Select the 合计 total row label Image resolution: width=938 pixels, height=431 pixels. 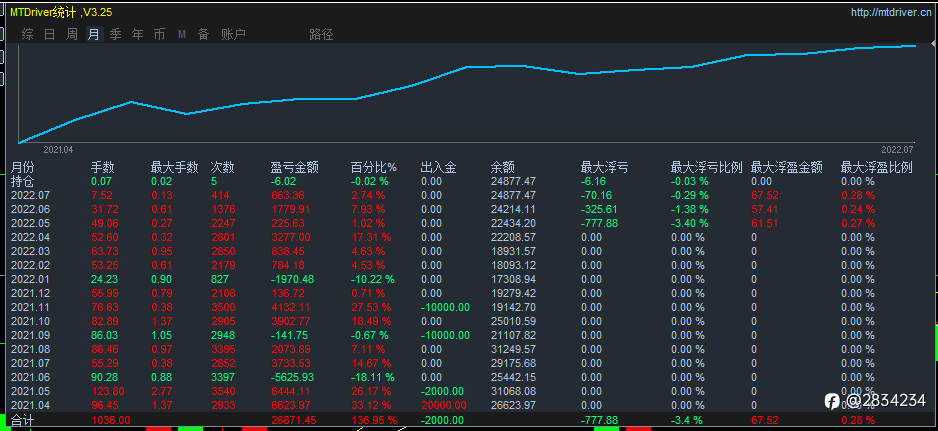(23, 420)
